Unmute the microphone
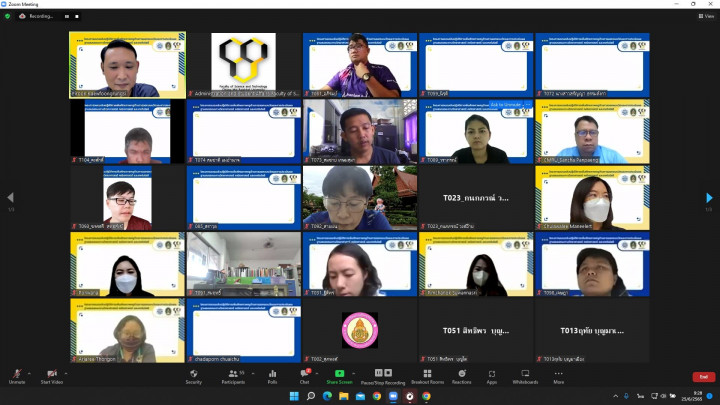This screenshot has height=405, width=720. 17,376
